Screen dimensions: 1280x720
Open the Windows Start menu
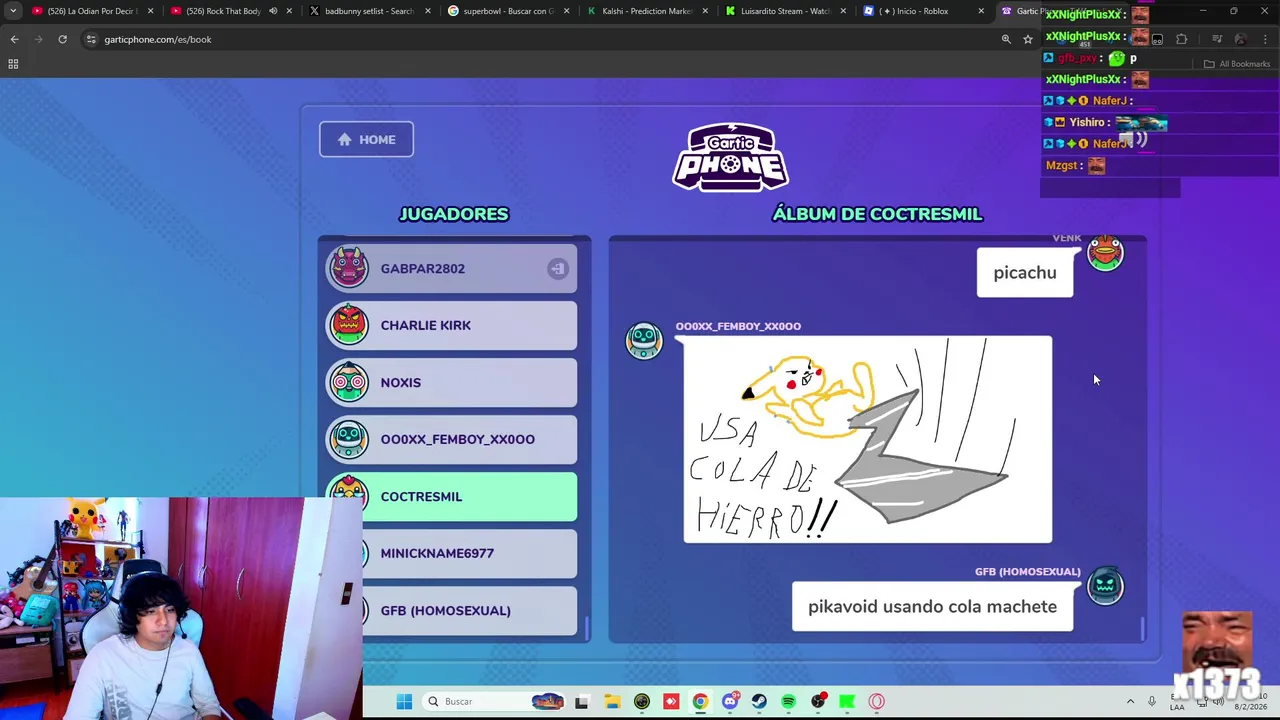pyautogui.click(x=404, y=701)
